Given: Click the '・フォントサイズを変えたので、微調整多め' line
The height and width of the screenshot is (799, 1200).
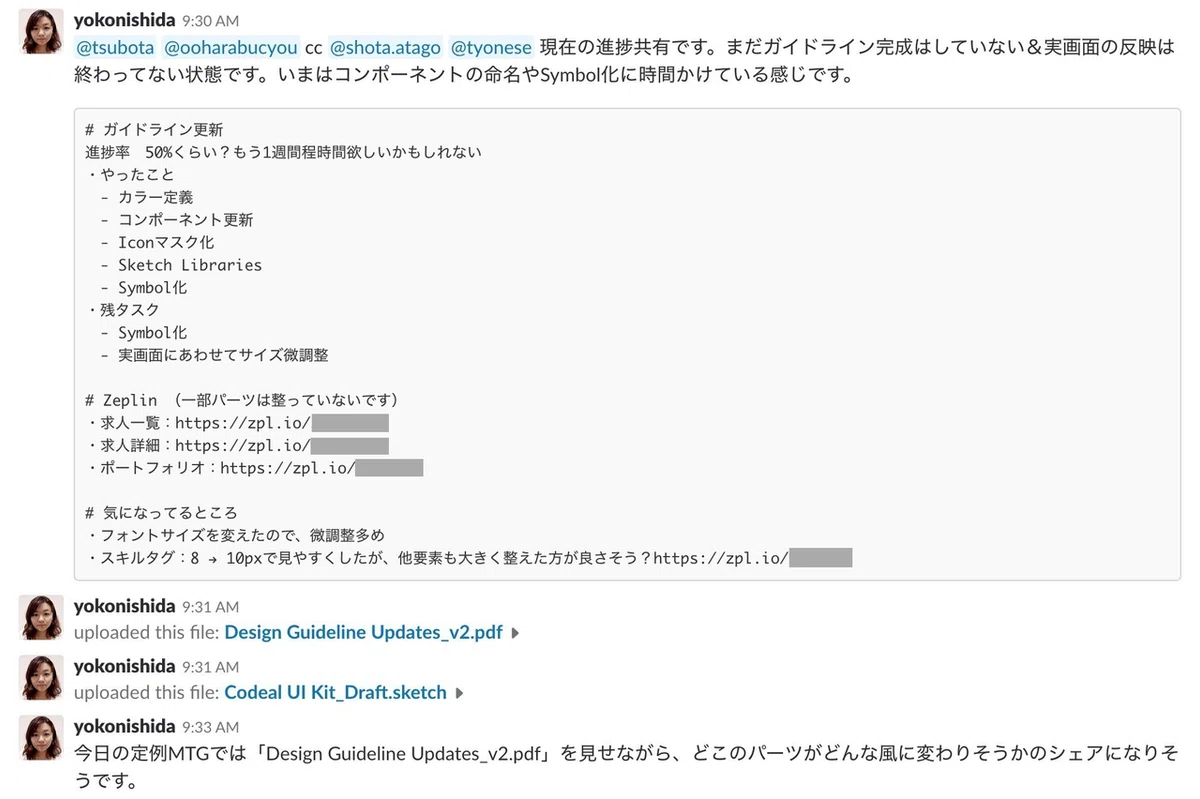Looking at the screenshot, I should pos(235,535).
